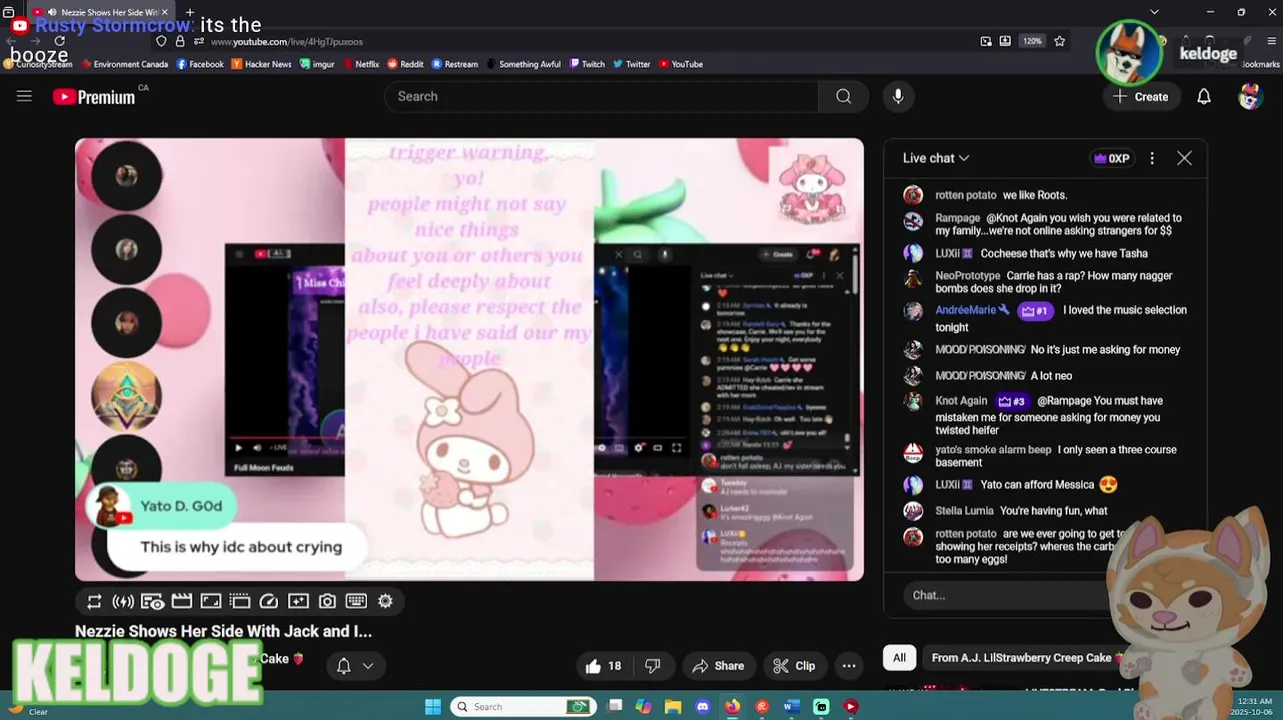Open YouTube notifications bell in header
This screenshot has height=720, width=1283.
point(1204,96)
